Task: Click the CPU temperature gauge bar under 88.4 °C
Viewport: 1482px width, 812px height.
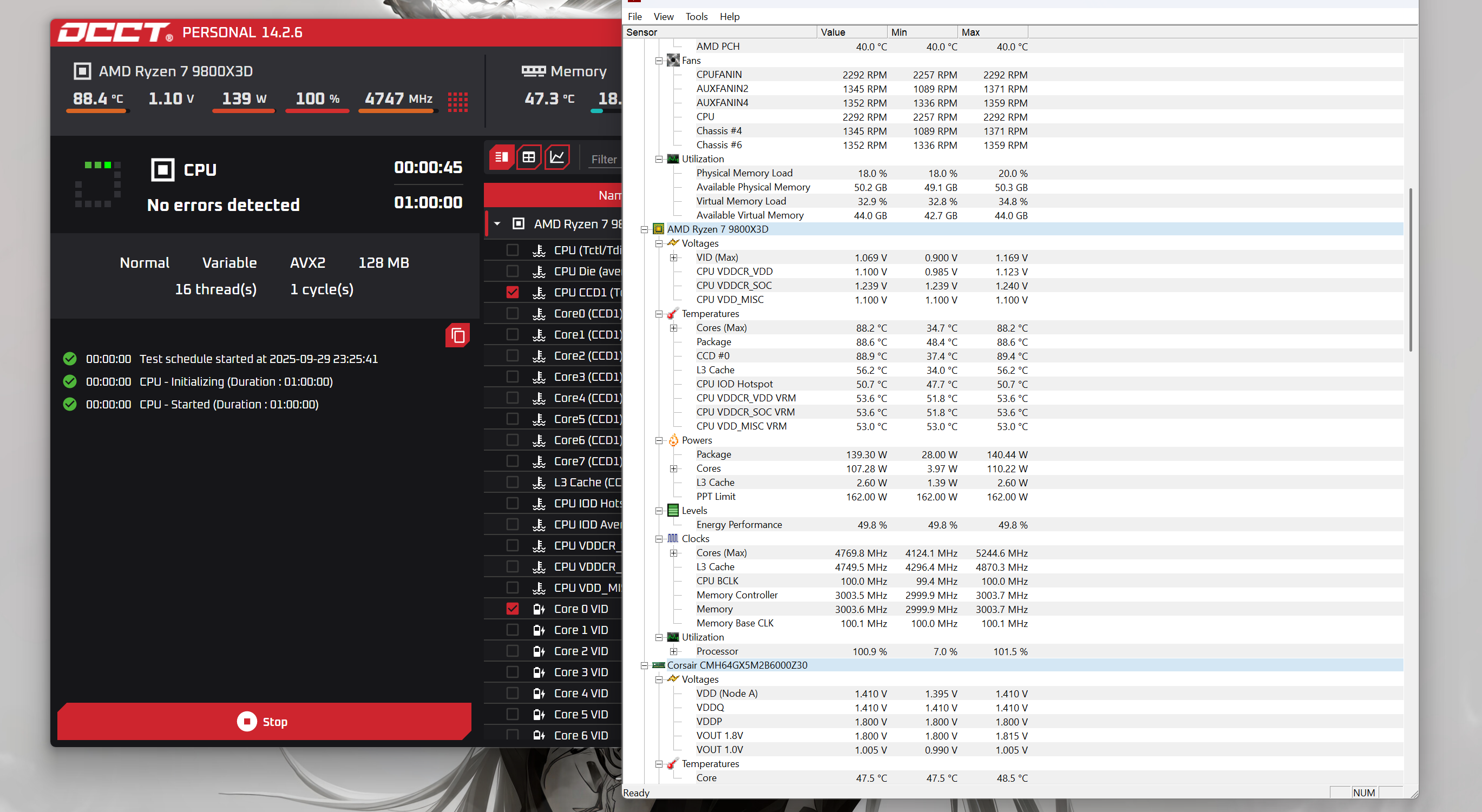Action: (98, 111)
